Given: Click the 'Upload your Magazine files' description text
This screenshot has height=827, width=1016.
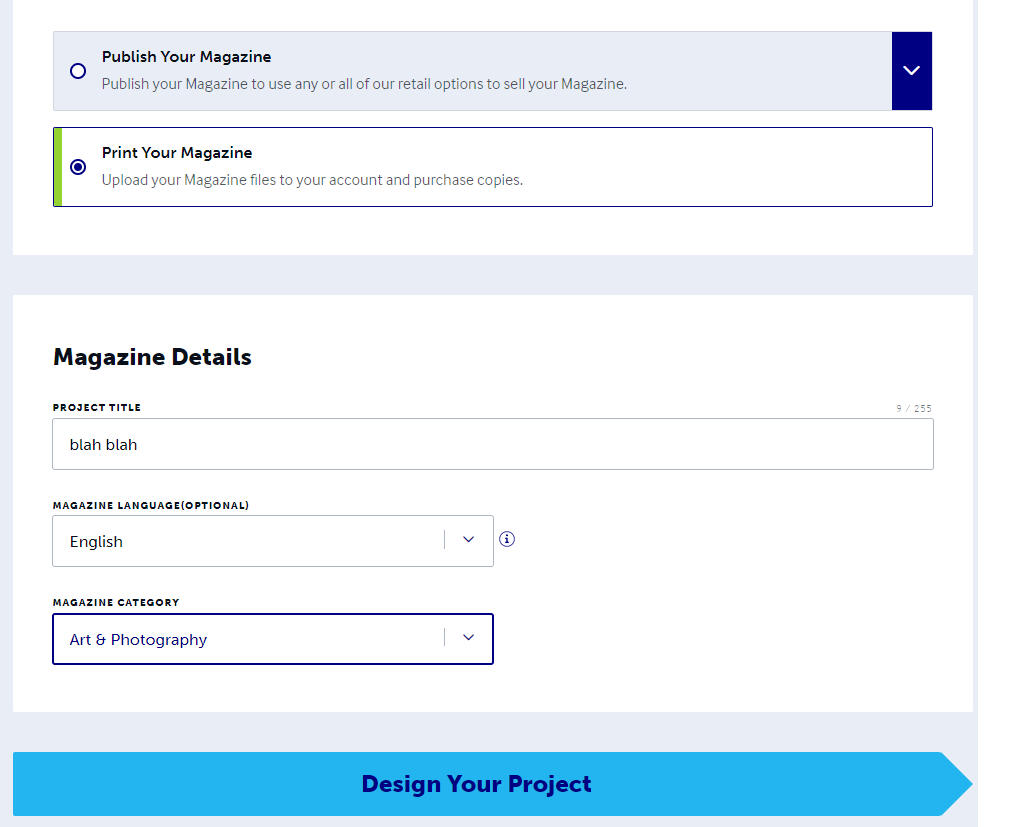Looking at the screenshot, I should [x=312, y=180].
